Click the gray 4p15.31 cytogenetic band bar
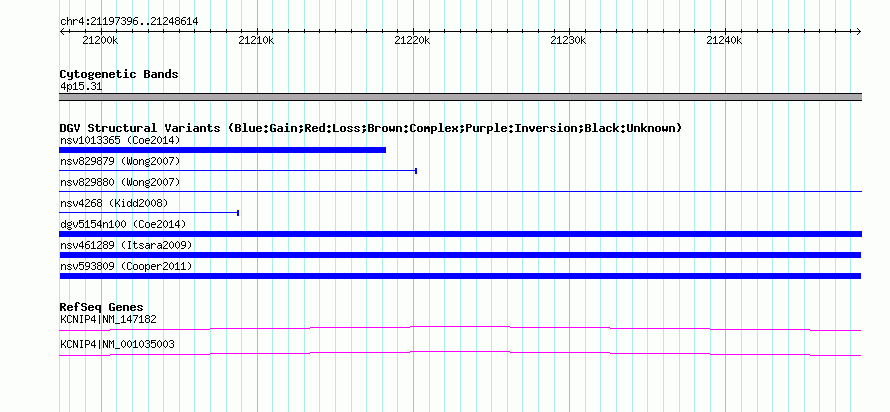890x412 pixels. click(460, 97)
